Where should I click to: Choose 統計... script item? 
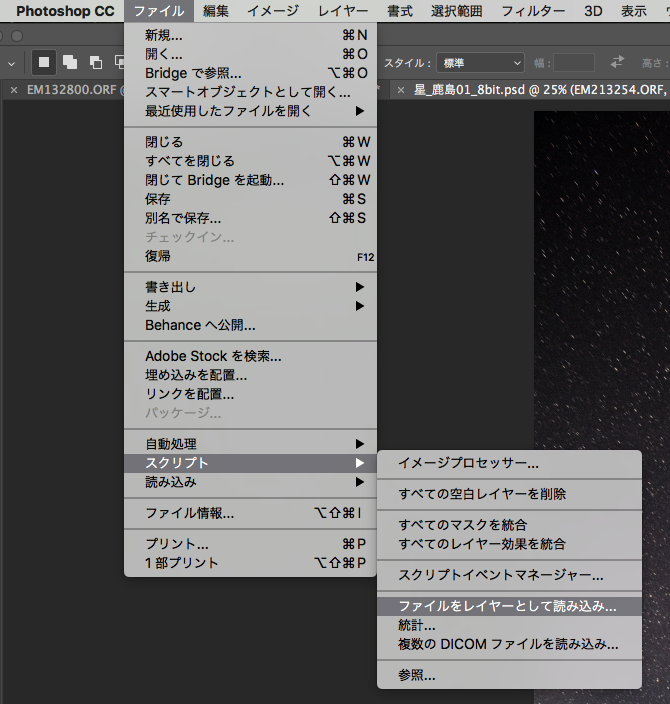(509, 625)
